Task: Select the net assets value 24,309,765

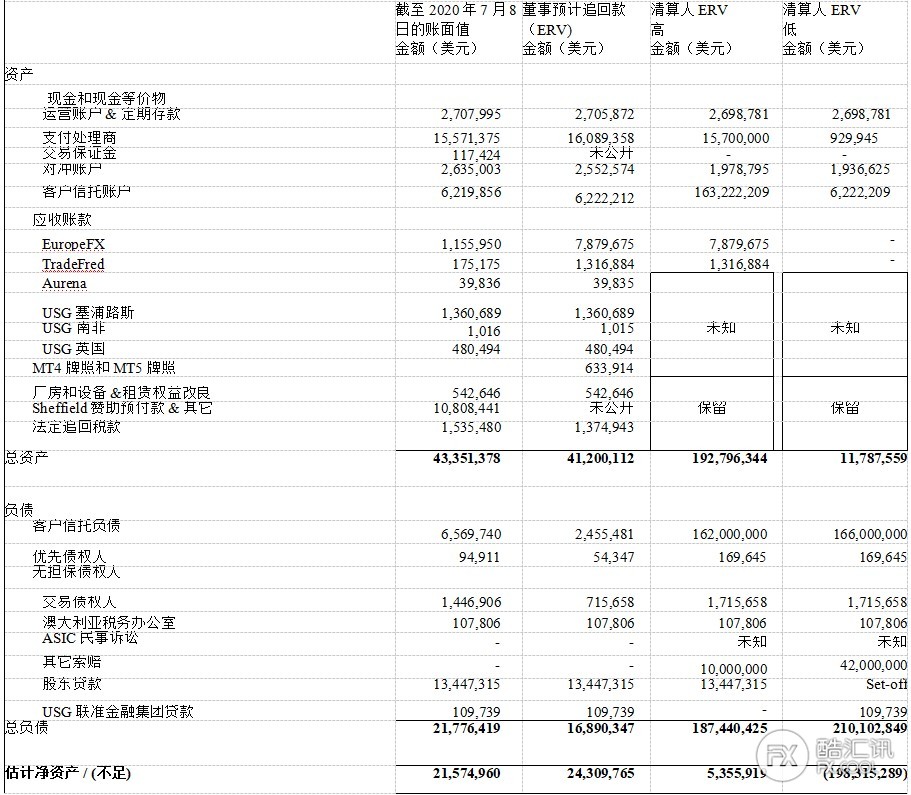Action: click(601, 773)
